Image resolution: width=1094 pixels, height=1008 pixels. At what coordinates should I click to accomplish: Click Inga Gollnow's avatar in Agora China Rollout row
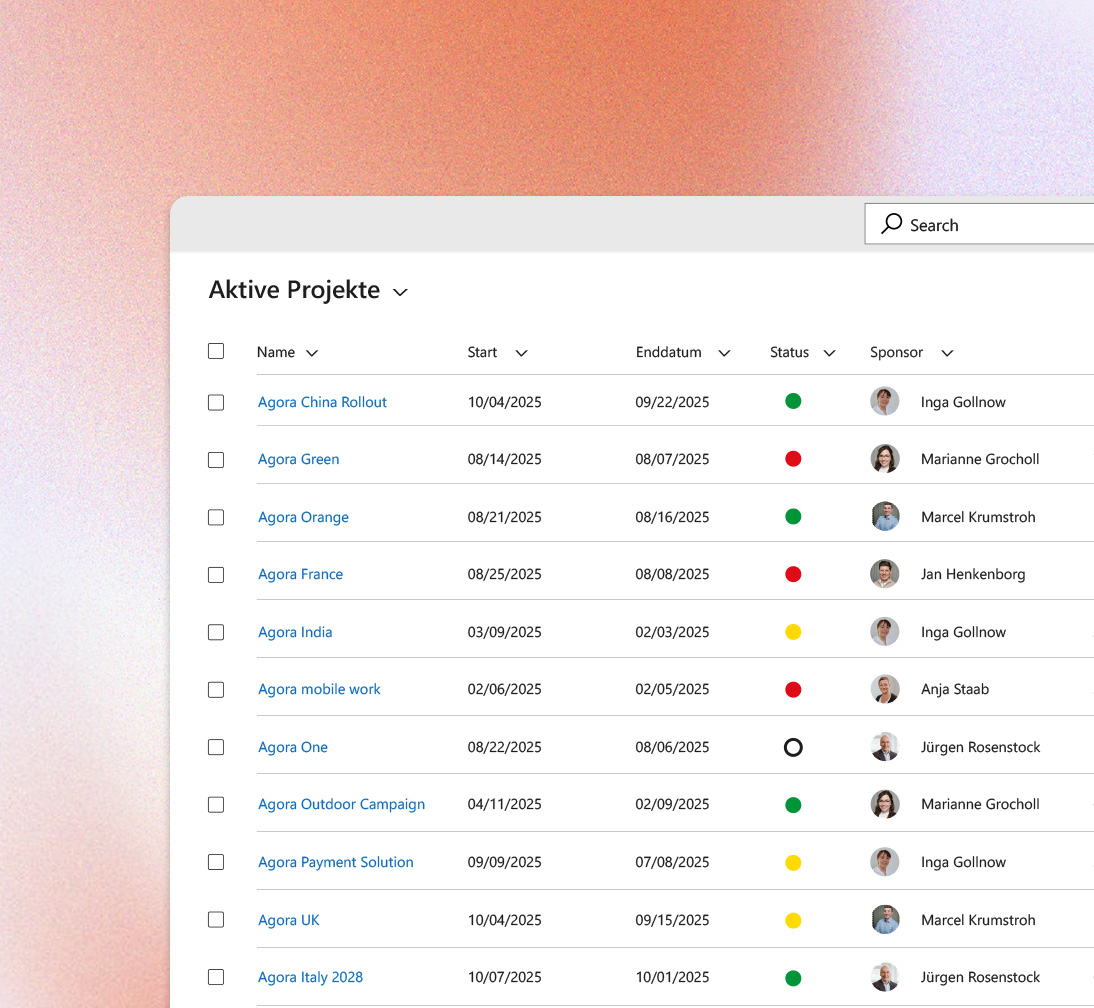pos(885,402)
